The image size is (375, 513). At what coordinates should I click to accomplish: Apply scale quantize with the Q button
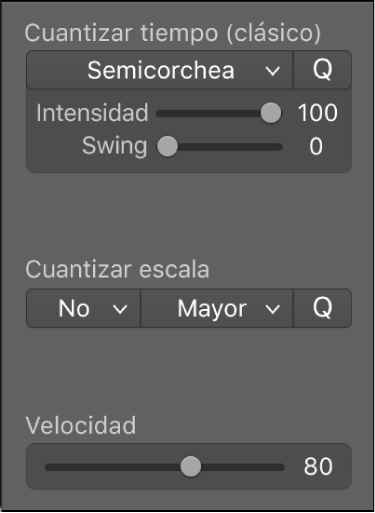click(322, 308)
